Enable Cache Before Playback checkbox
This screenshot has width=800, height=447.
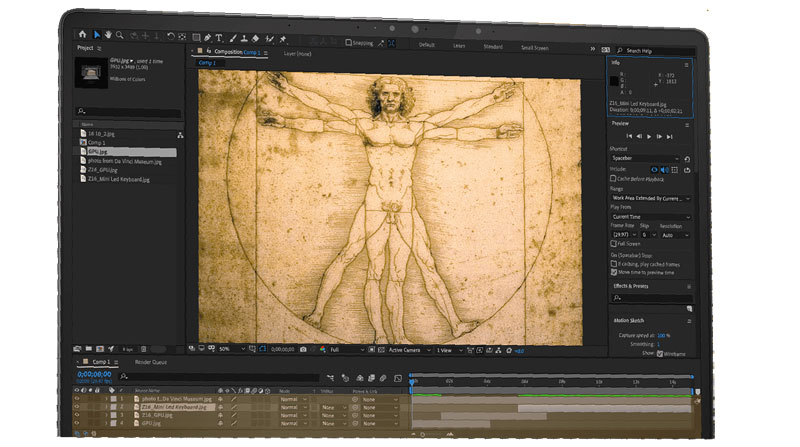[613, 179]
